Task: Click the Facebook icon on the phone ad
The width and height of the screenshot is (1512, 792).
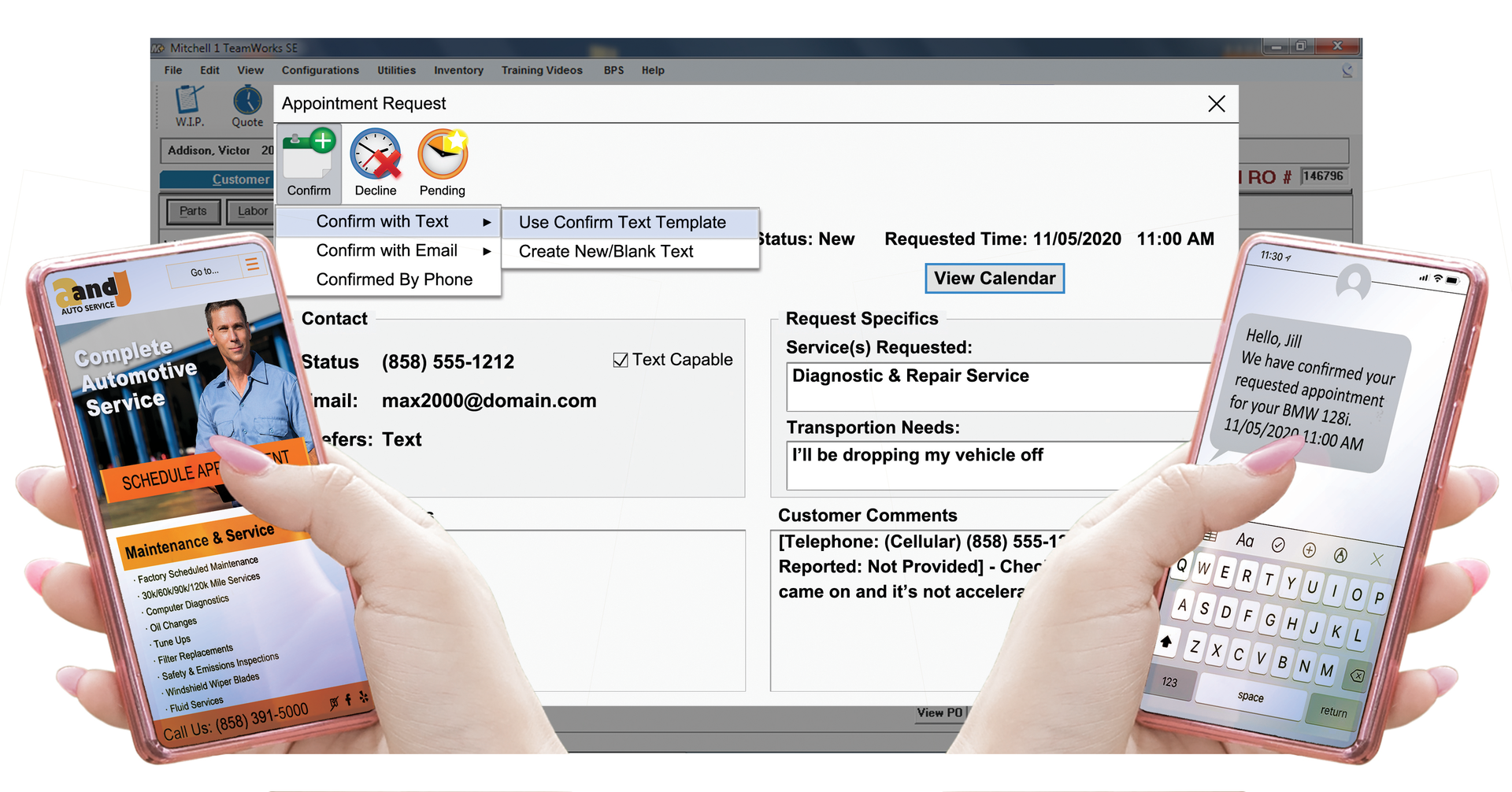Action: [x=348, y=700]
